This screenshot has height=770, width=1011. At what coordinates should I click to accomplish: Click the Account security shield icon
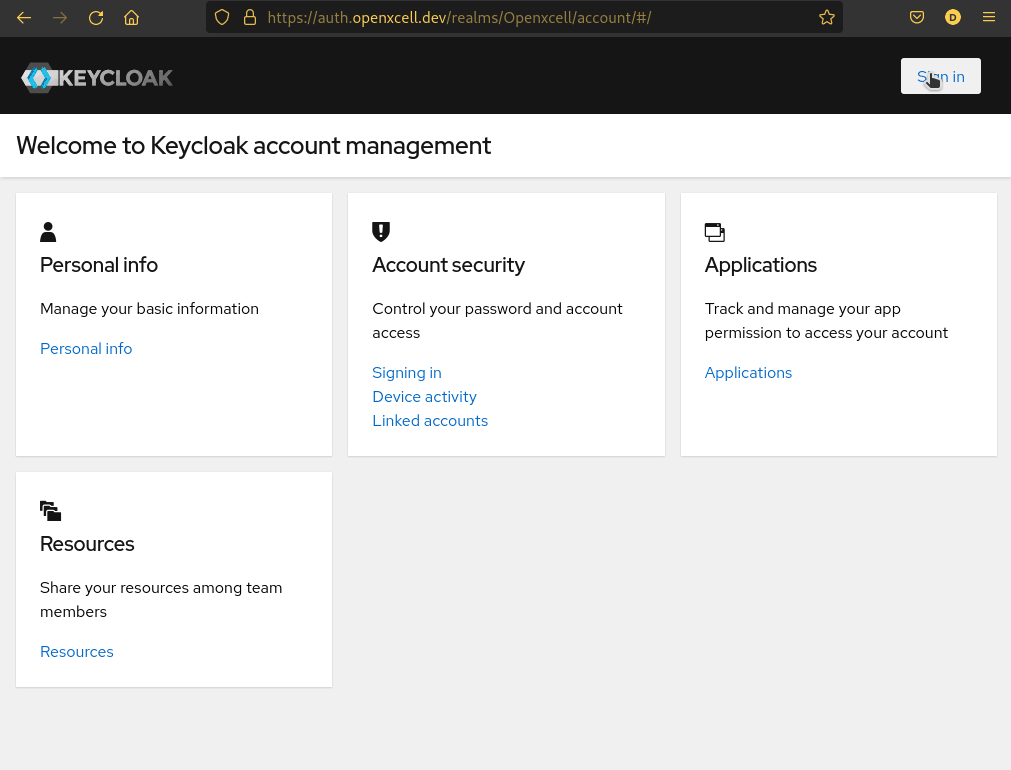click(x=380, y=232)
